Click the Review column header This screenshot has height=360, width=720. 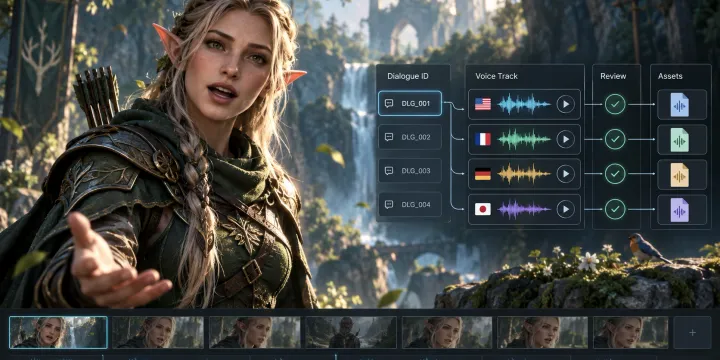click(613, 76)
